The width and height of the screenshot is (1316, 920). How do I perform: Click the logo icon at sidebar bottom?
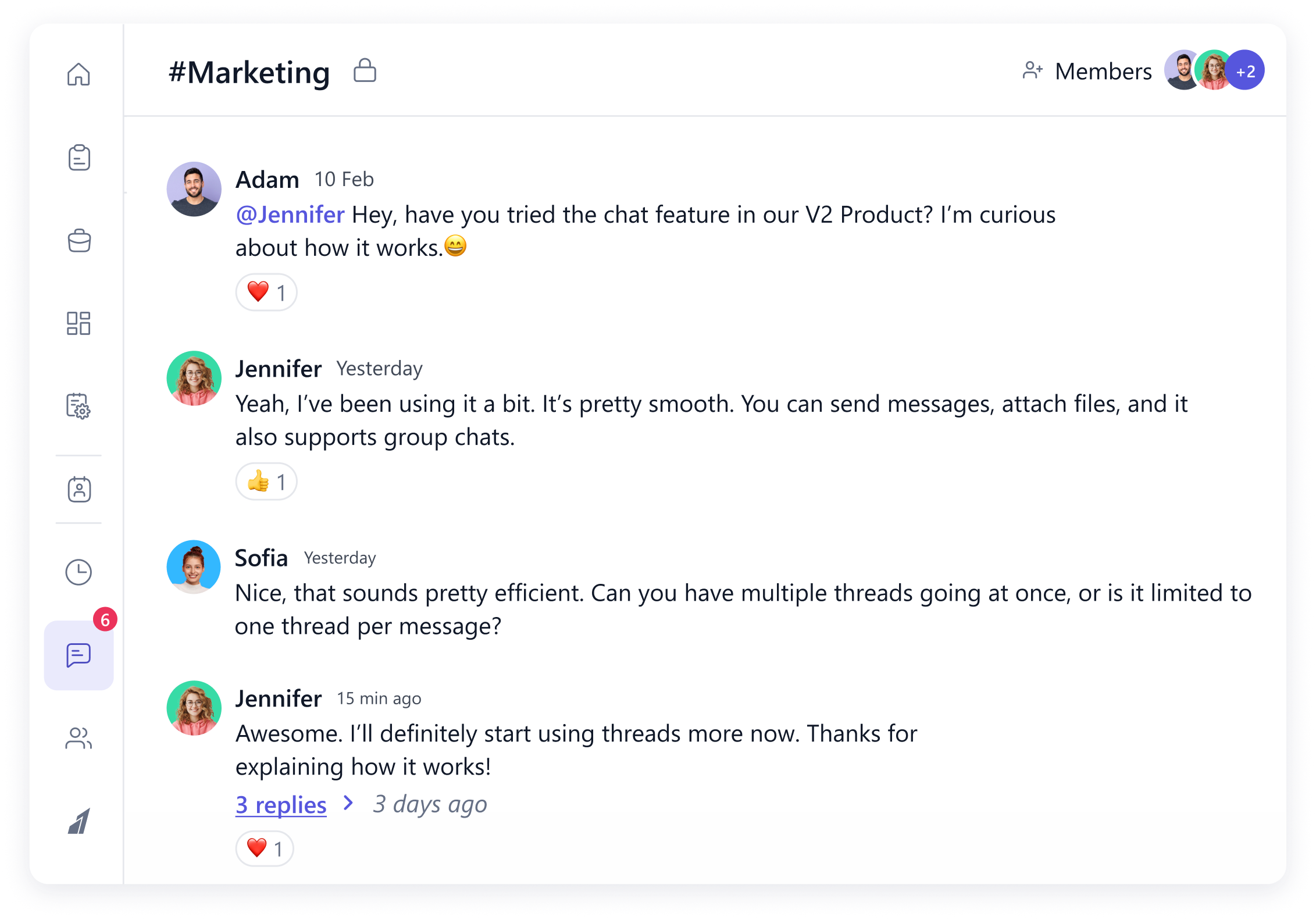click(79, 821)
